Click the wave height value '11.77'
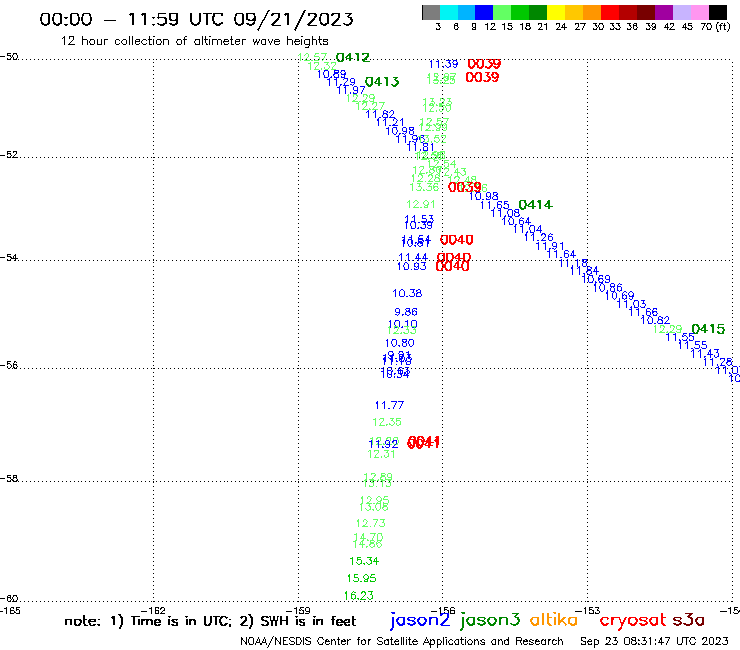This screenshot has width=740, height=650. tap(389, 405)
